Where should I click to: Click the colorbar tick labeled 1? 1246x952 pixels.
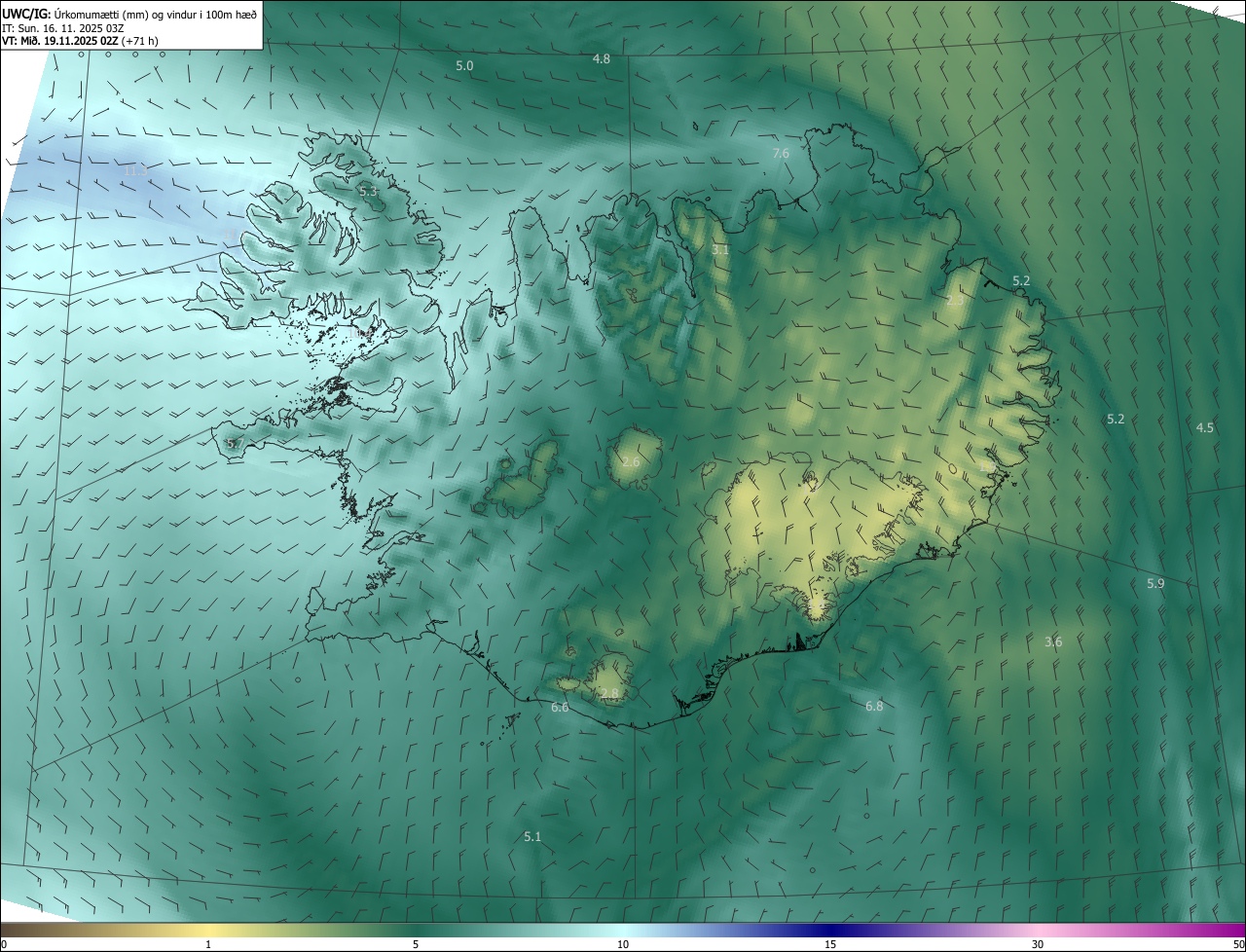point(209,944)
